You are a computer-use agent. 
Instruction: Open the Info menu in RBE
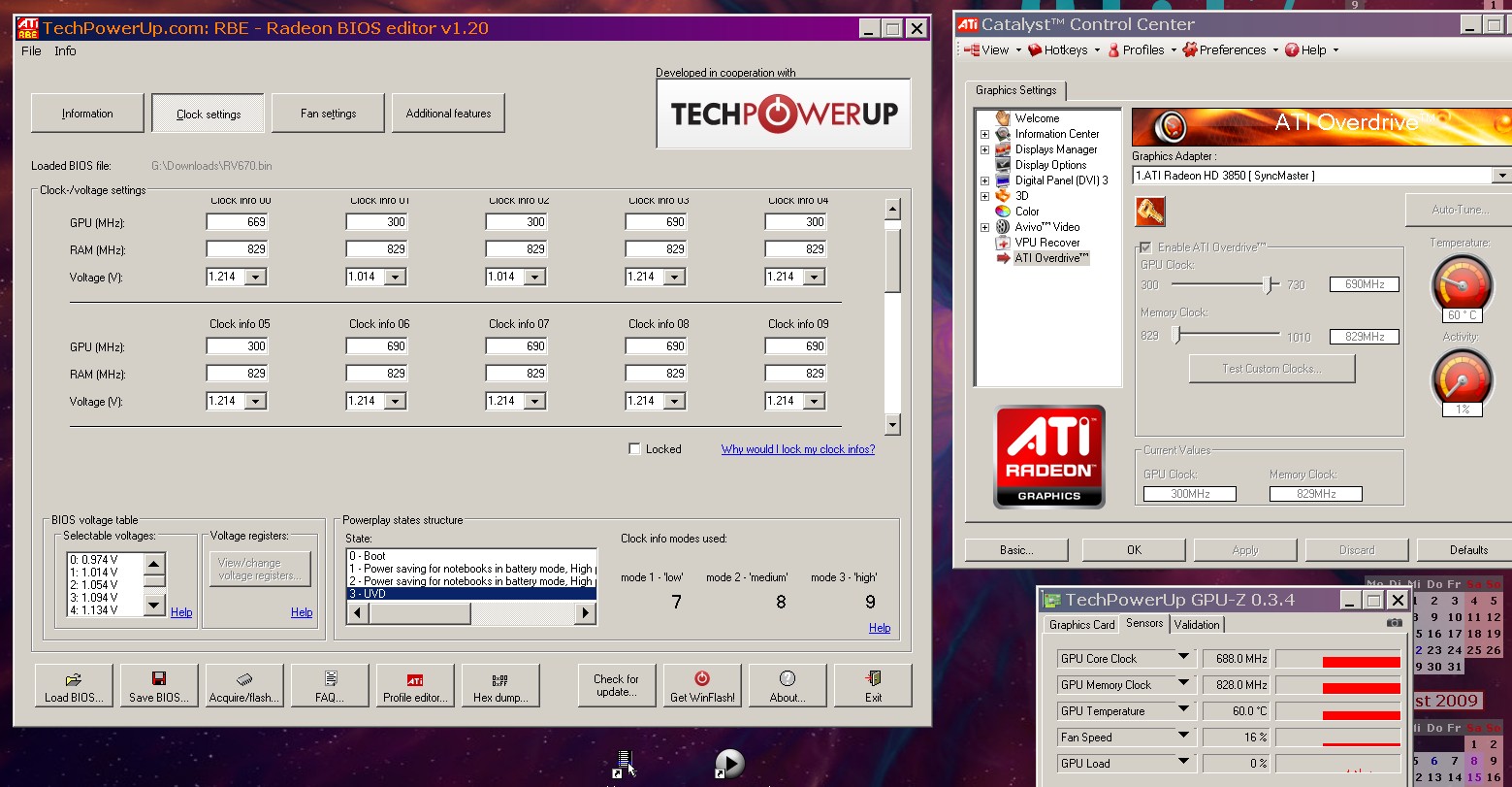65,50
